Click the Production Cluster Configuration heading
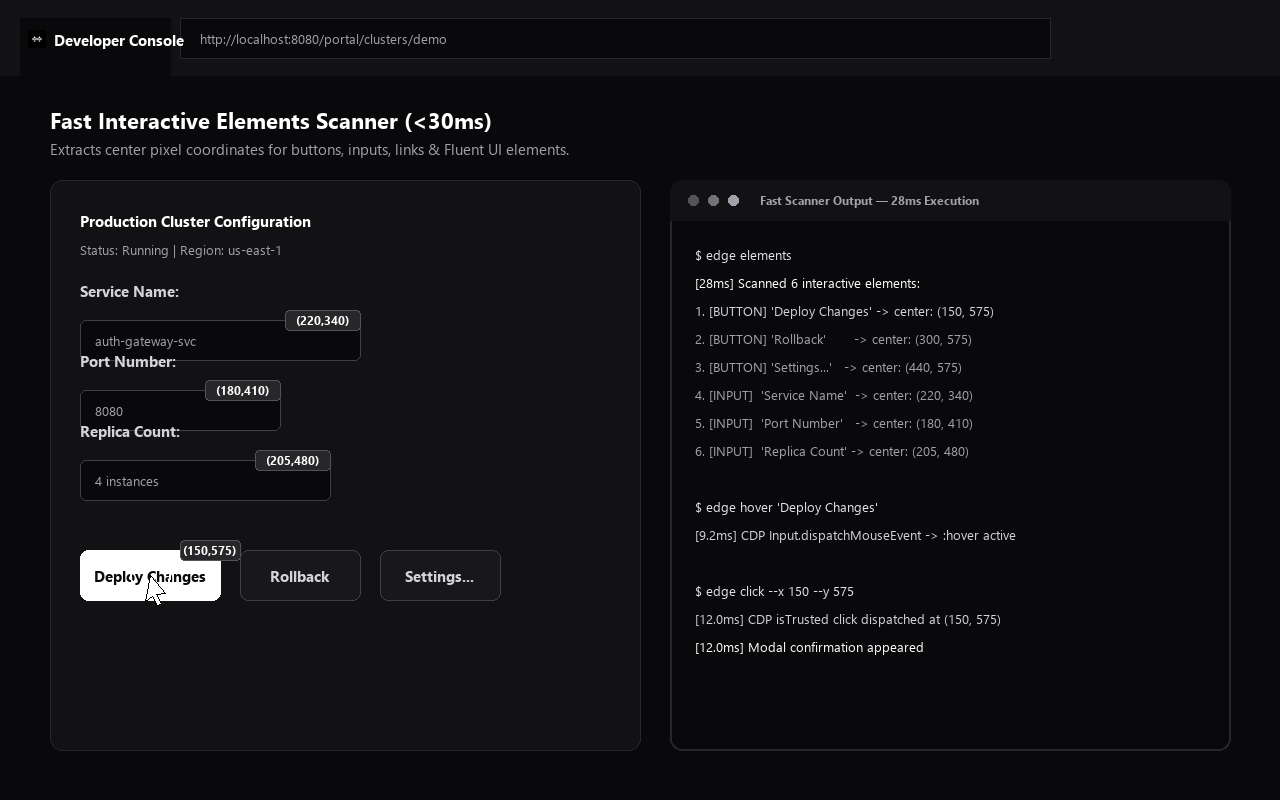Viewport: 1280px width, 800px height. pyautogui.click(x=195, y=222)
